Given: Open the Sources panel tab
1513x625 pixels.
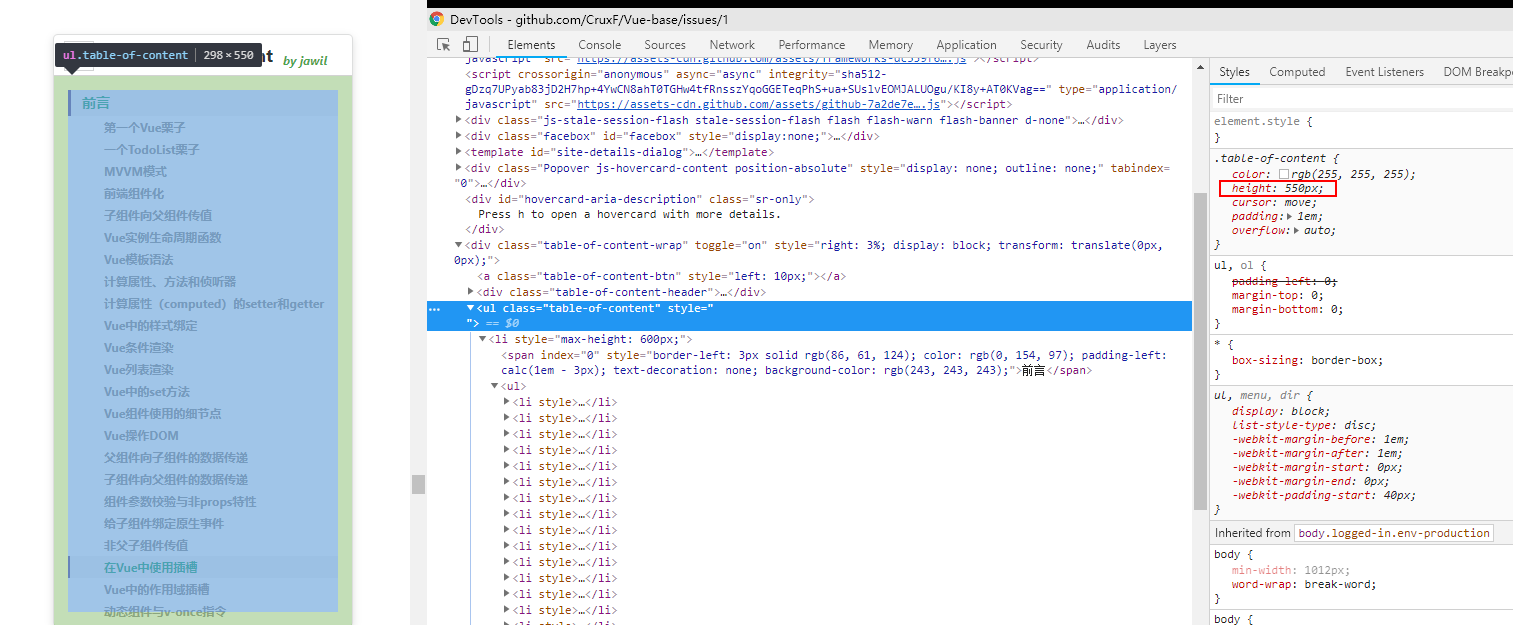Looking at the screenshot, I should click(665, 45).
